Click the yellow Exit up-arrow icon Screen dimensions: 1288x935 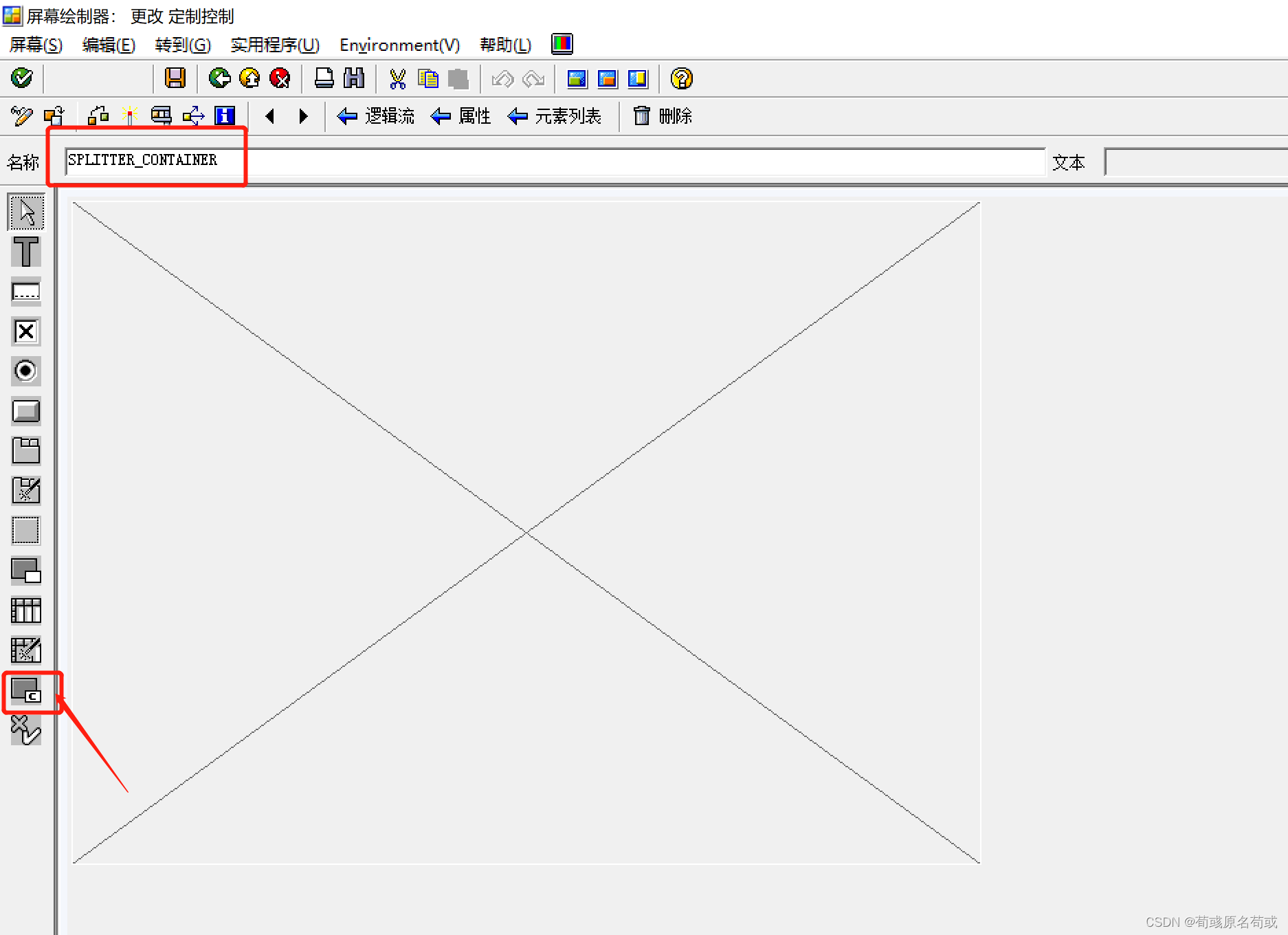click(x=249, y=78)
